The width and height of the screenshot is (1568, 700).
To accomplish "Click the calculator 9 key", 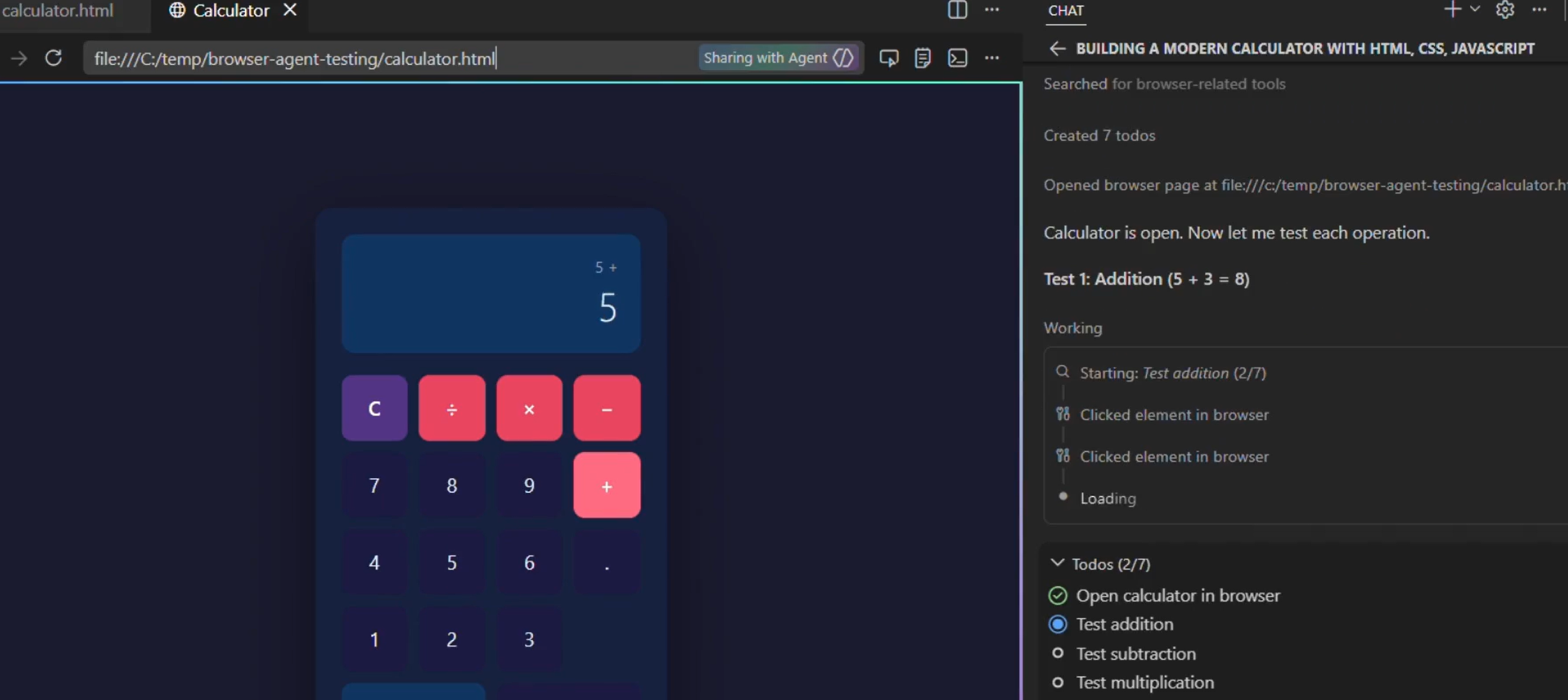I will click(529, 485).
